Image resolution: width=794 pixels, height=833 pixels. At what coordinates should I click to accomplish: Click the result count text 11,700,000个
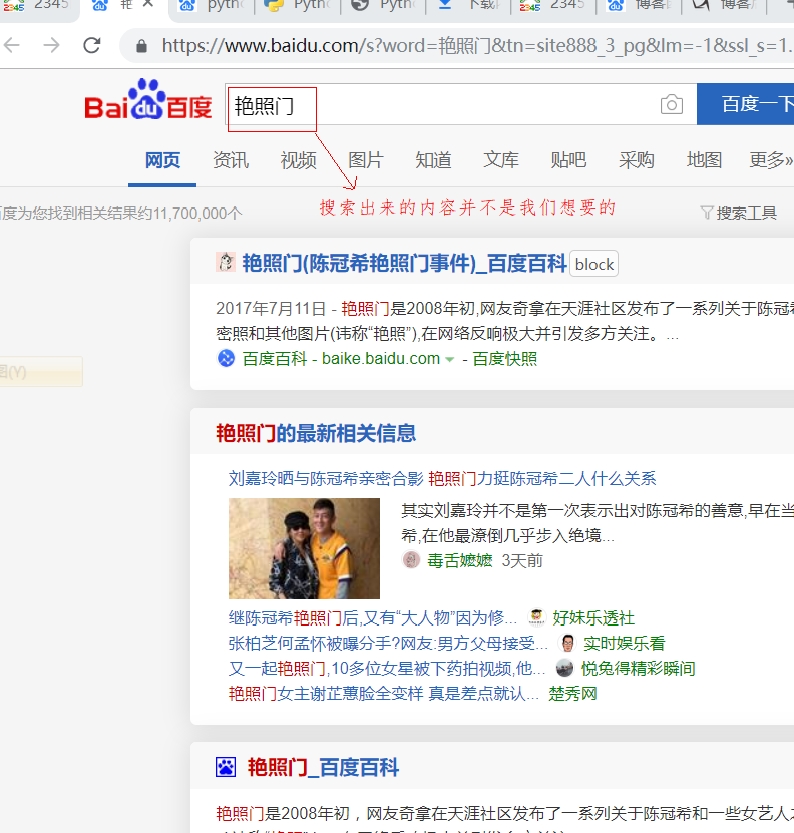[197, 214]
